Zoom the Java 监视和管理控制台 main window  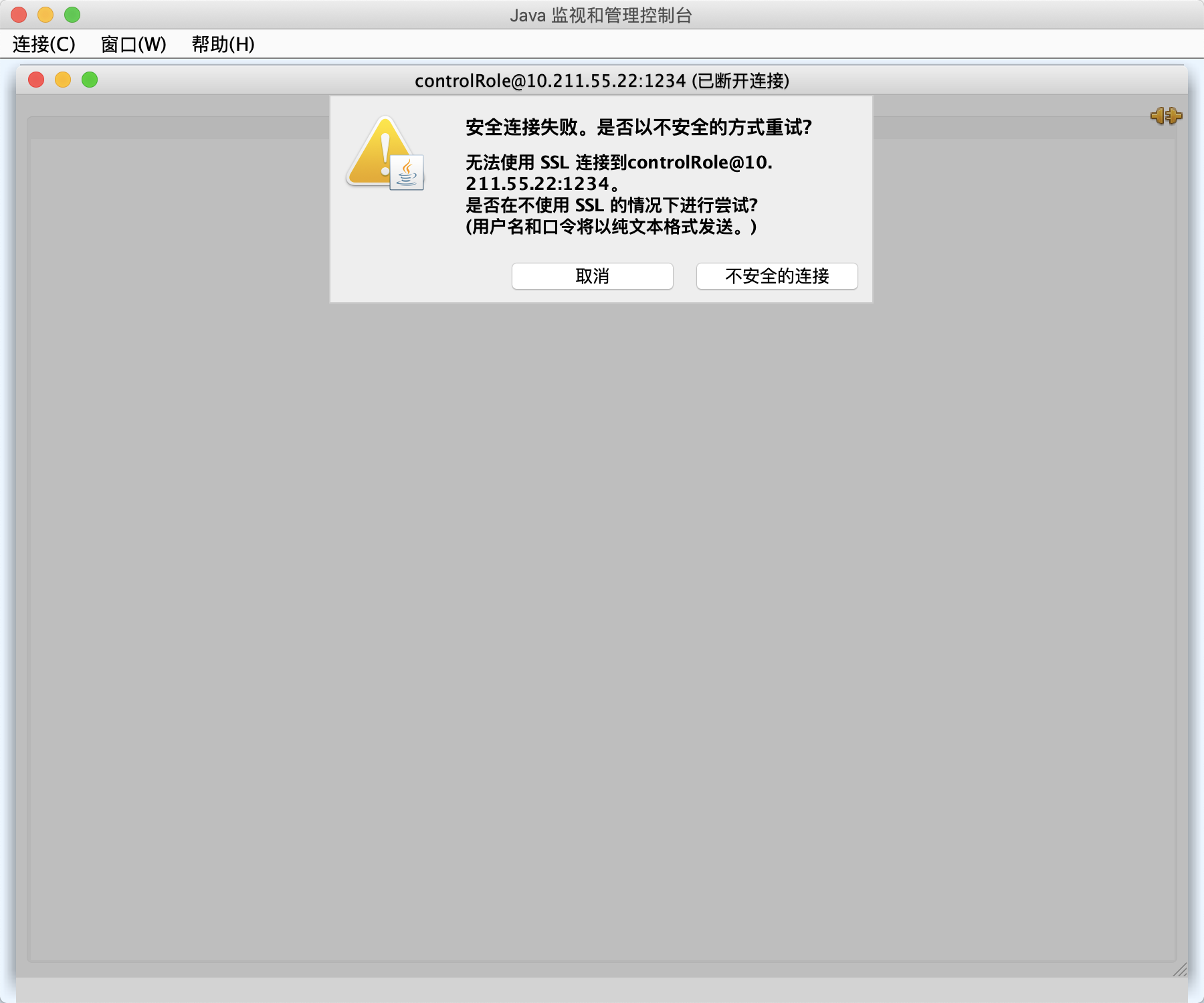pyautogui.click(x=72, y=15)
